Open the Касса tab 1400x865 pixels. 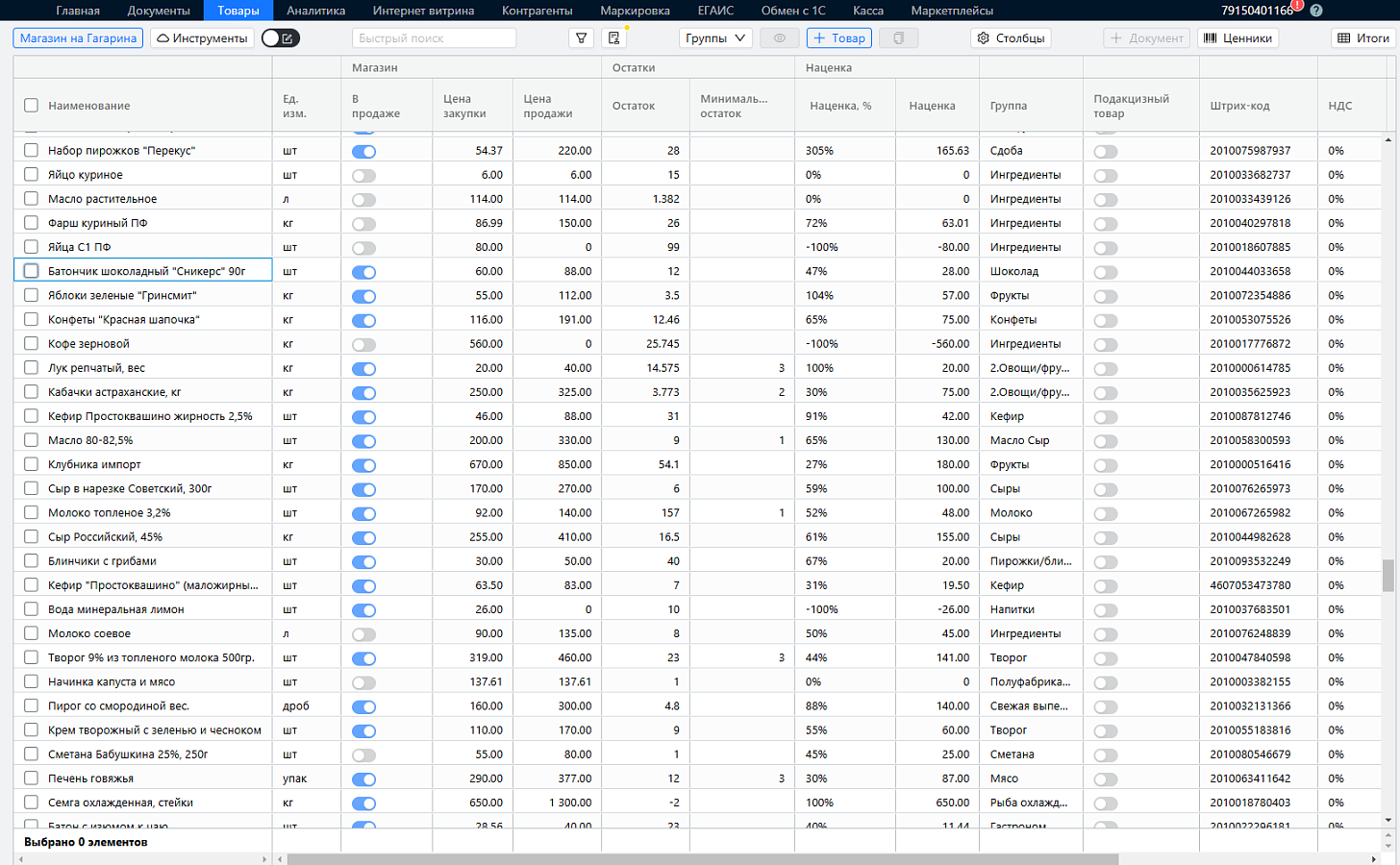pyautogui.click(x=868, y=11)
